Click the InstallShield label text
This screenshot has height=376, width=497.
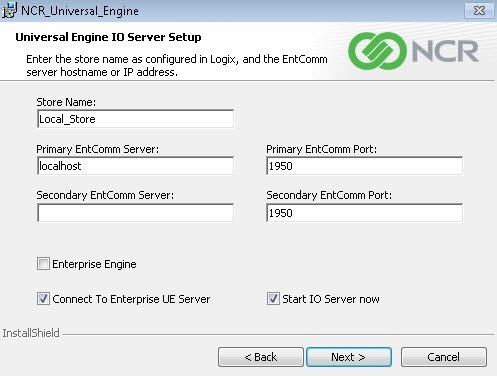pyautogui.click(x=31, y=333)
